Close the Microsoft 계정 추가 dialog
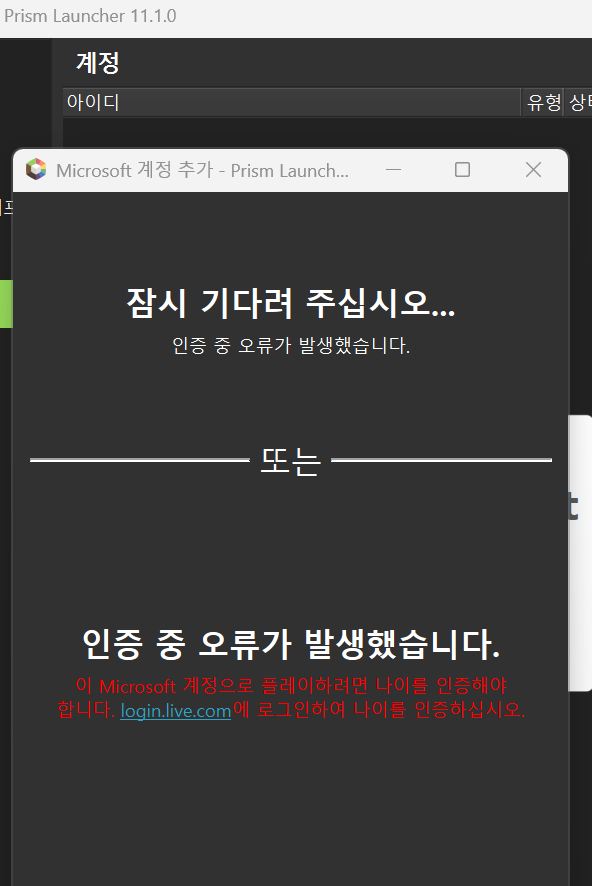Image resolution: width=592 pixels, height=886 pixels. coord(533,170)
